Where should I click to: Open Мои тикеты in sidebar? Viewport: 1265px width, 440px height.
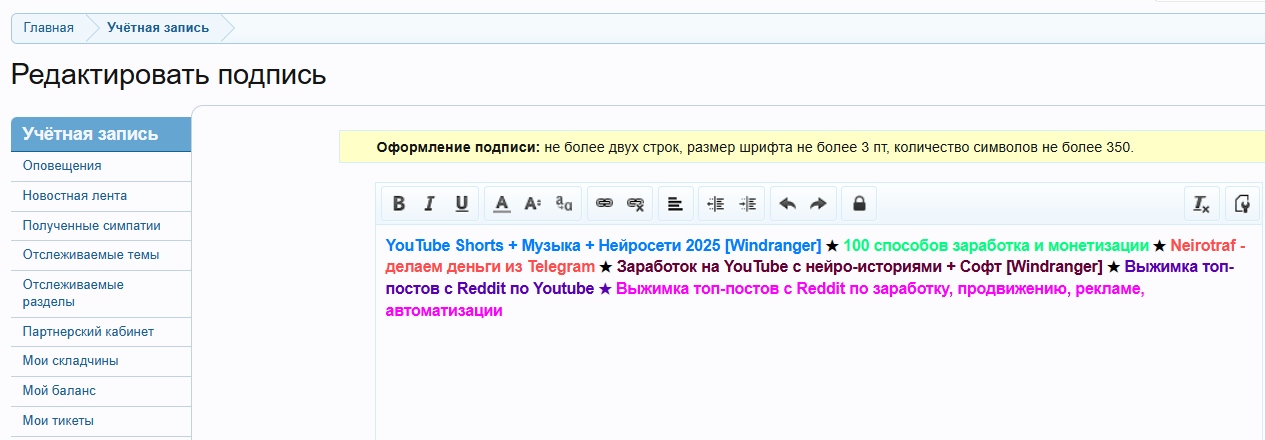[101, 421]
